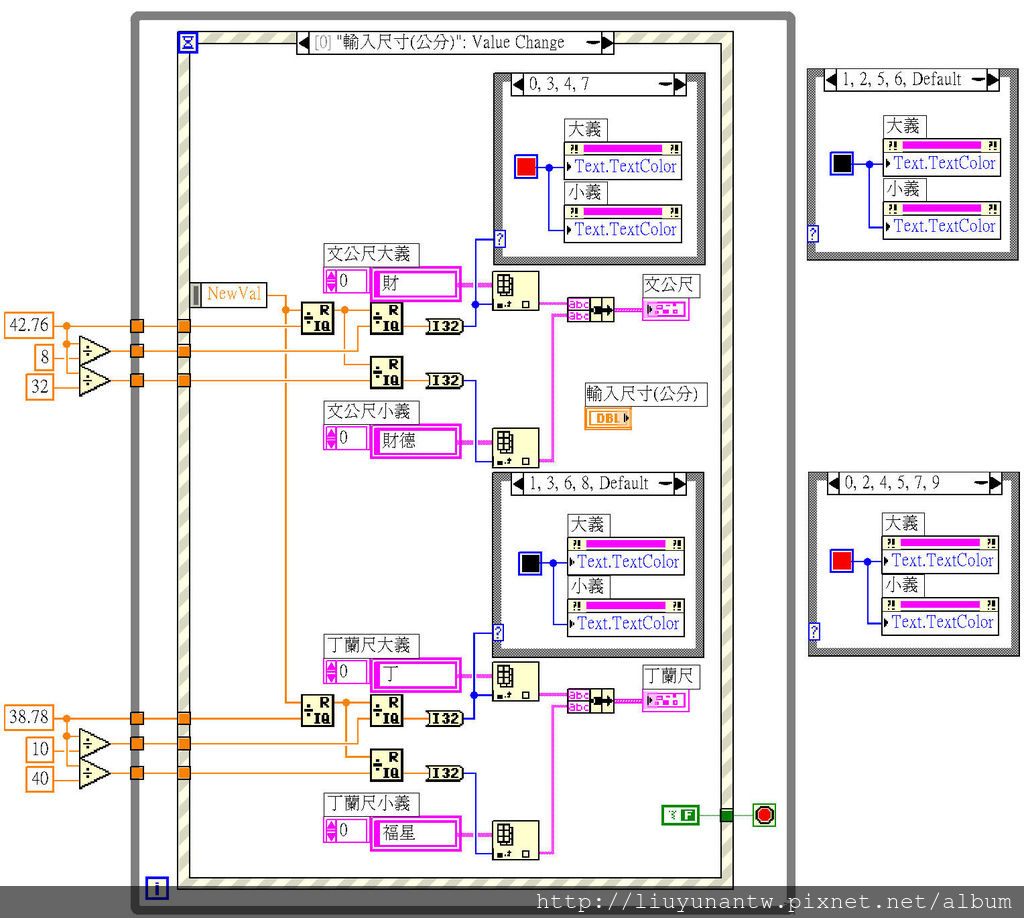This screenshot has width=1024, height=918.
Task: Select Concatenate Strings node feeding 丁蘭尺 indicator
Action: pos(590,701)
